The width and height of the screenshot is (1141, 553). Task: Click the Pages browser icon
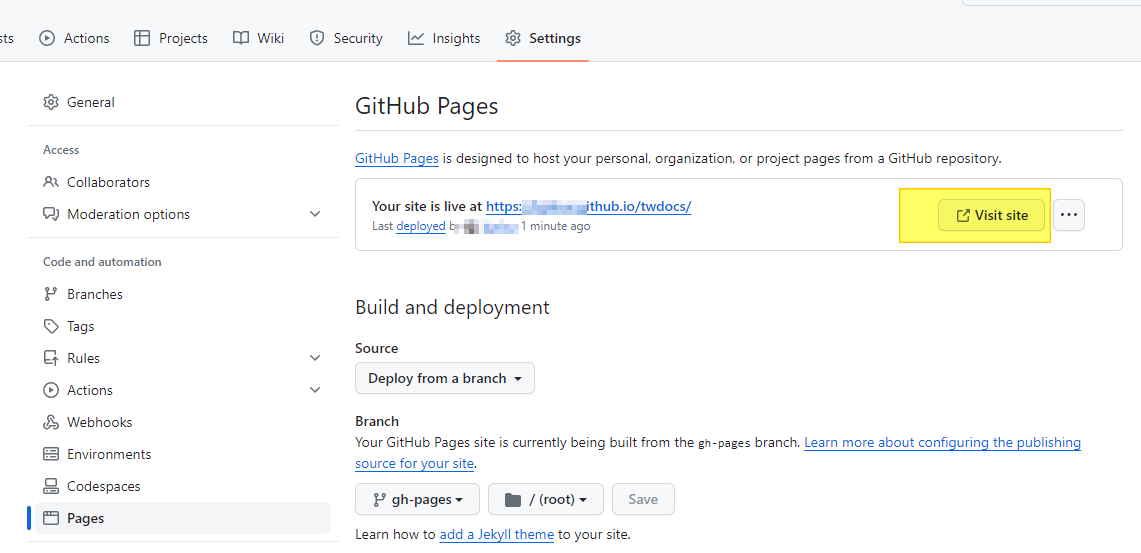(x=50, y=518)
